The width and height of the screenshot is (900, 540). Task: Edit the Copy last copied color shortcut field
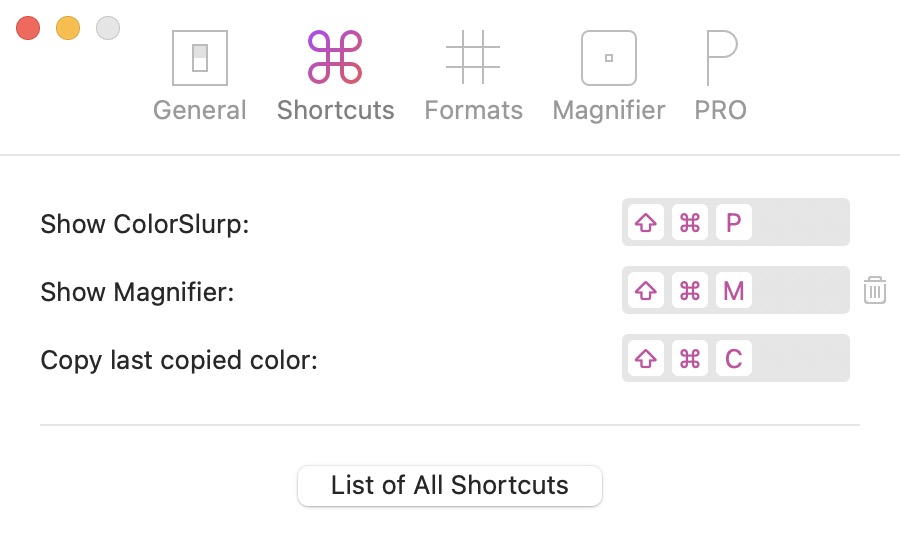(x=800, y=359)
